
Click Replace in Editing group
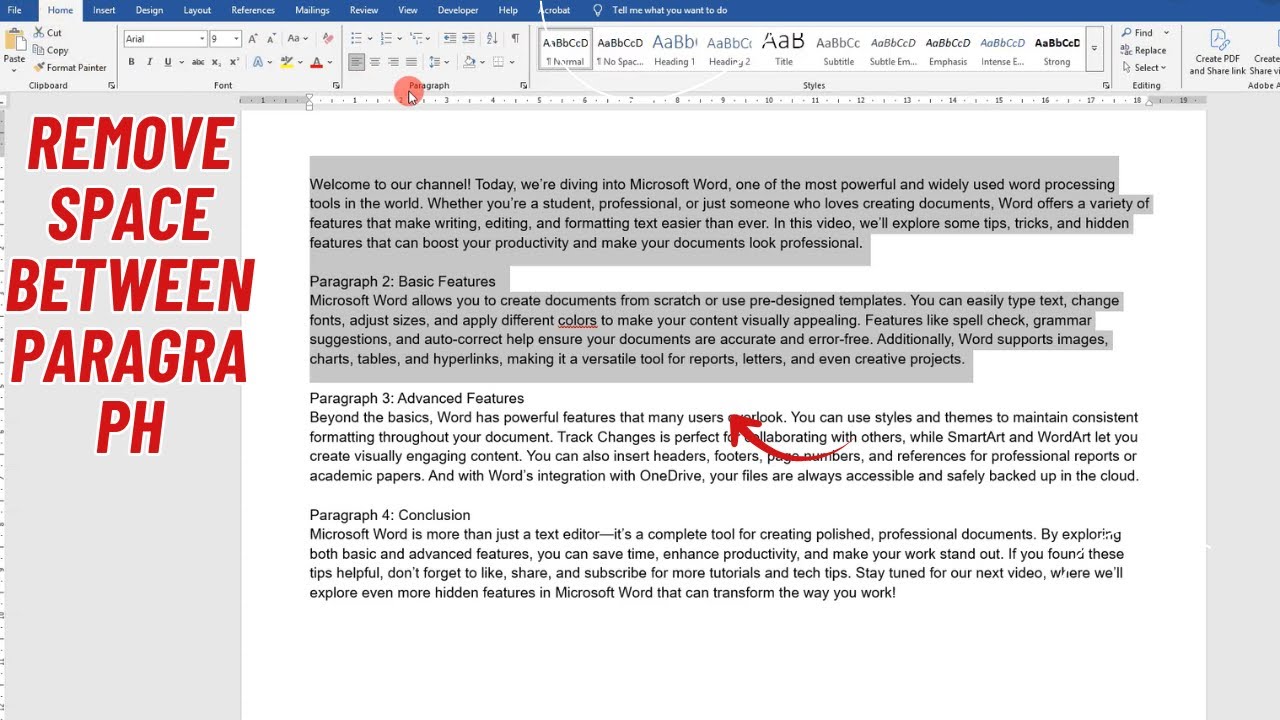1144,50
